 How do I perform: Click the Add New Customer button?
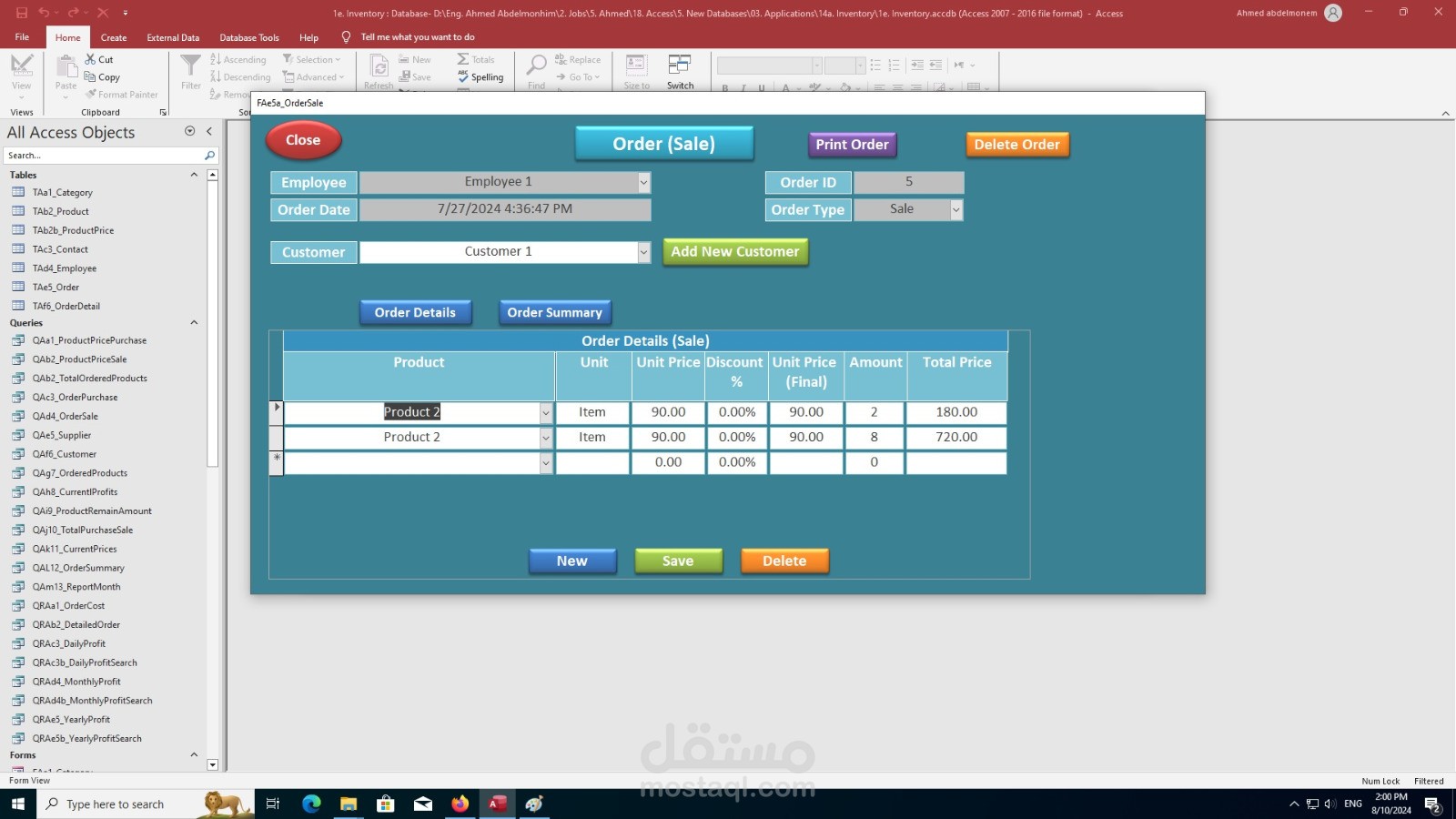tap(735, 252)
